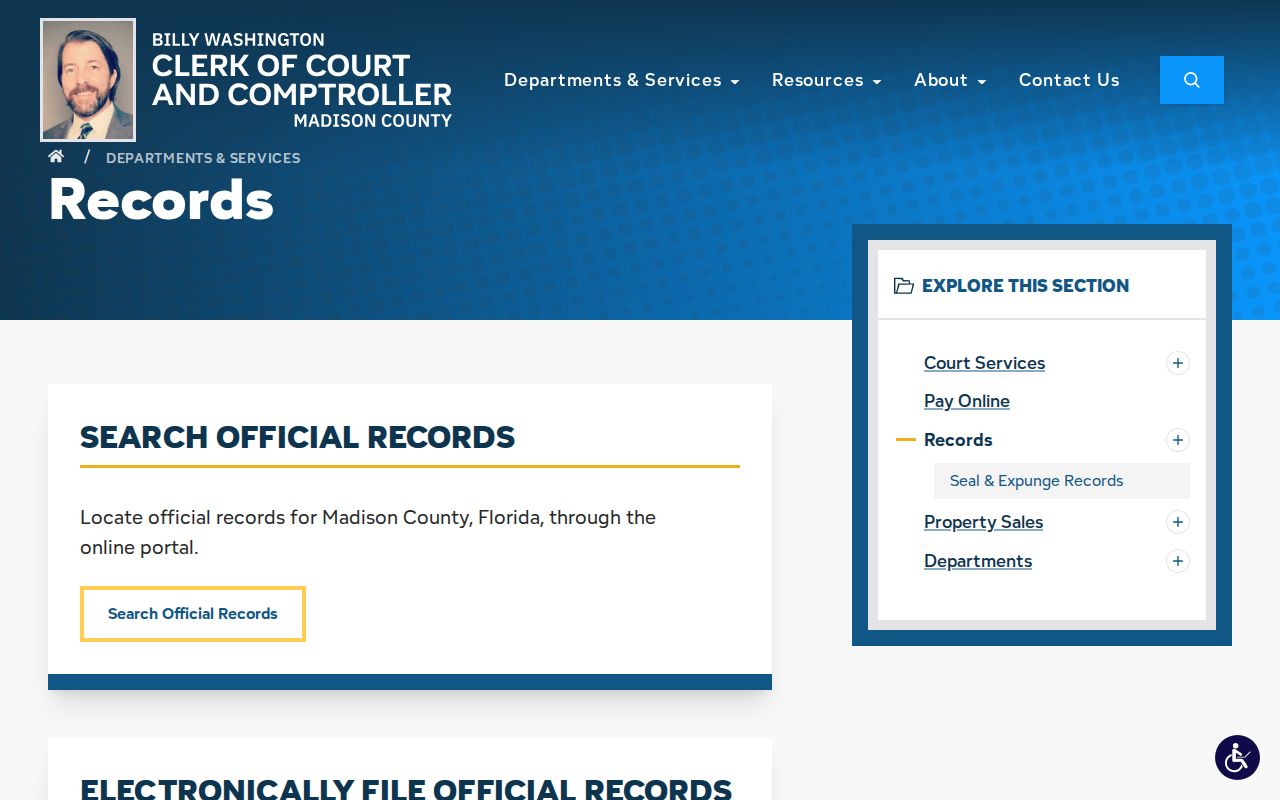Click the Locate official records description text
1280x800 pixels.
[368, 532]
